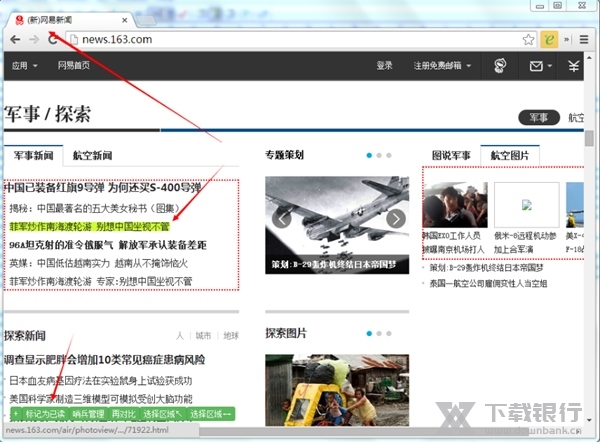Select second dot of 探索图片 carousel
The width and height of the screenshot is (600, 444).
click(x=379, y=334)
